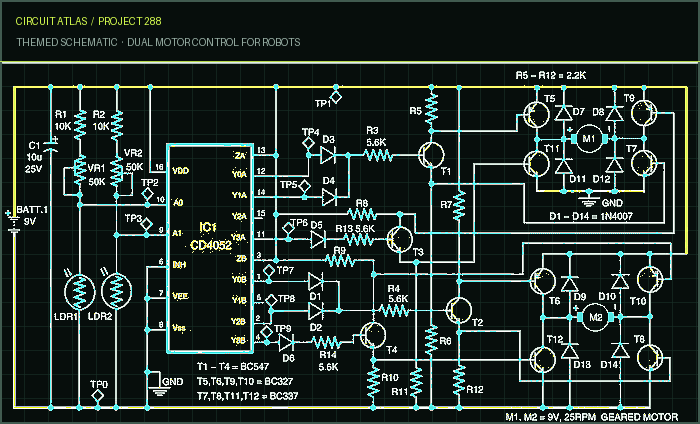This screenshot has width=700, height=424.
Task: Click the T4 transistor symbol
Action: (x=373, y=336)
